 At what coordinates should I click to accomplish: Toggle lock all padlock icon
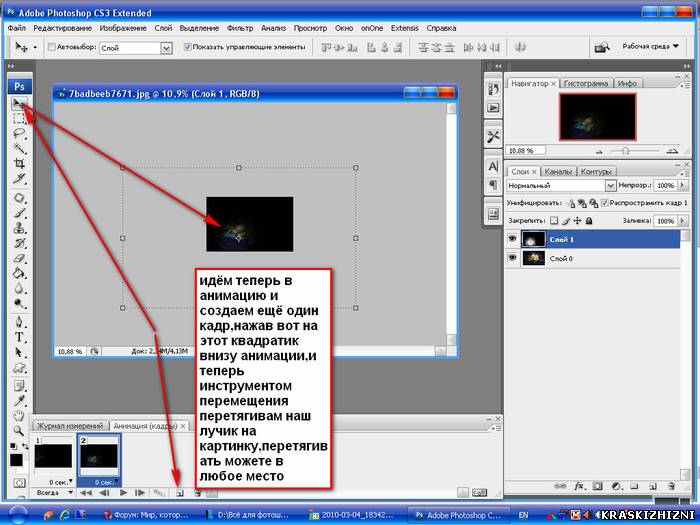(589, 221)
